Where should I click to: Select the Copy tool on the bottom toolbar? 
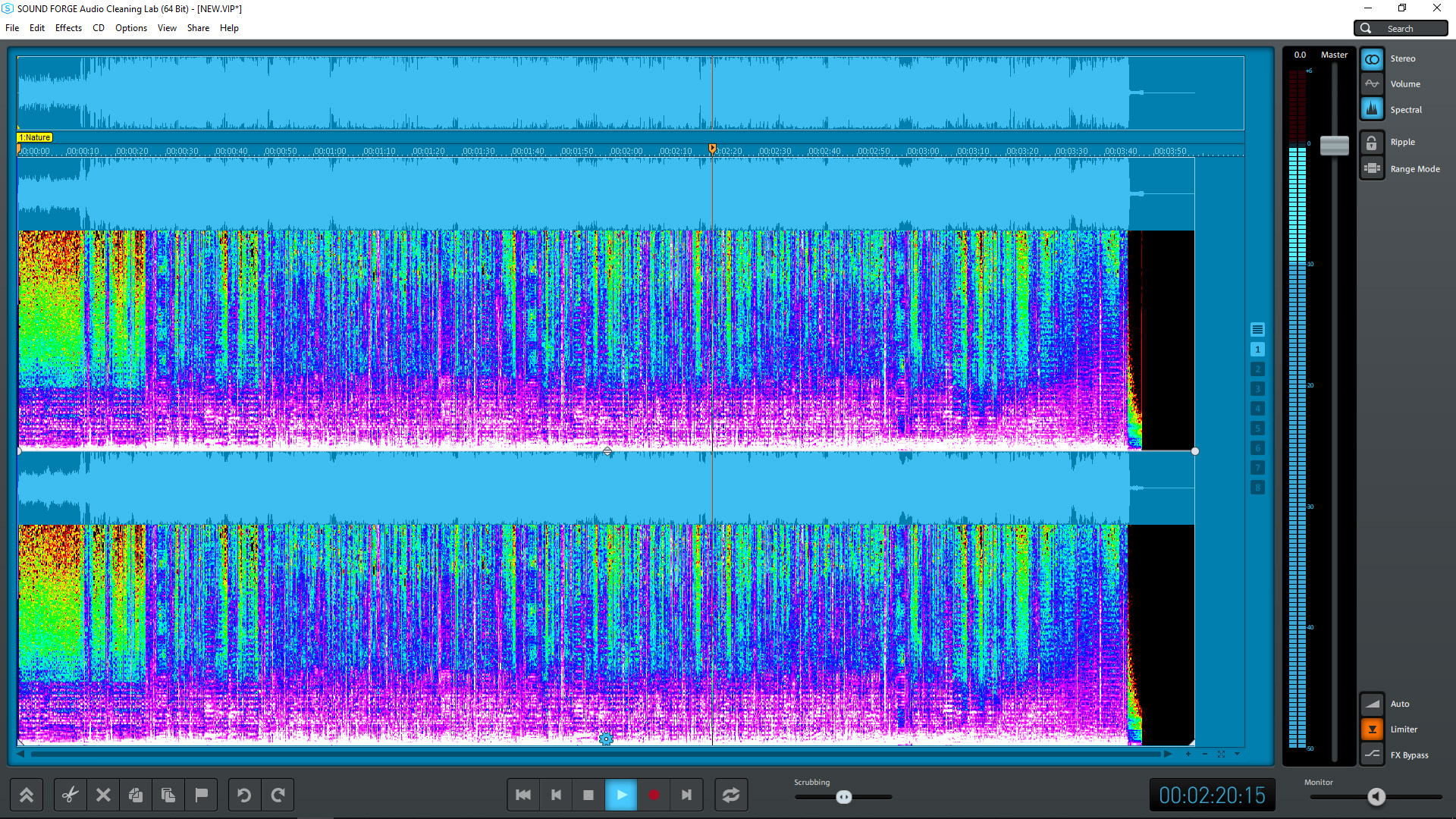click(135, 795)
